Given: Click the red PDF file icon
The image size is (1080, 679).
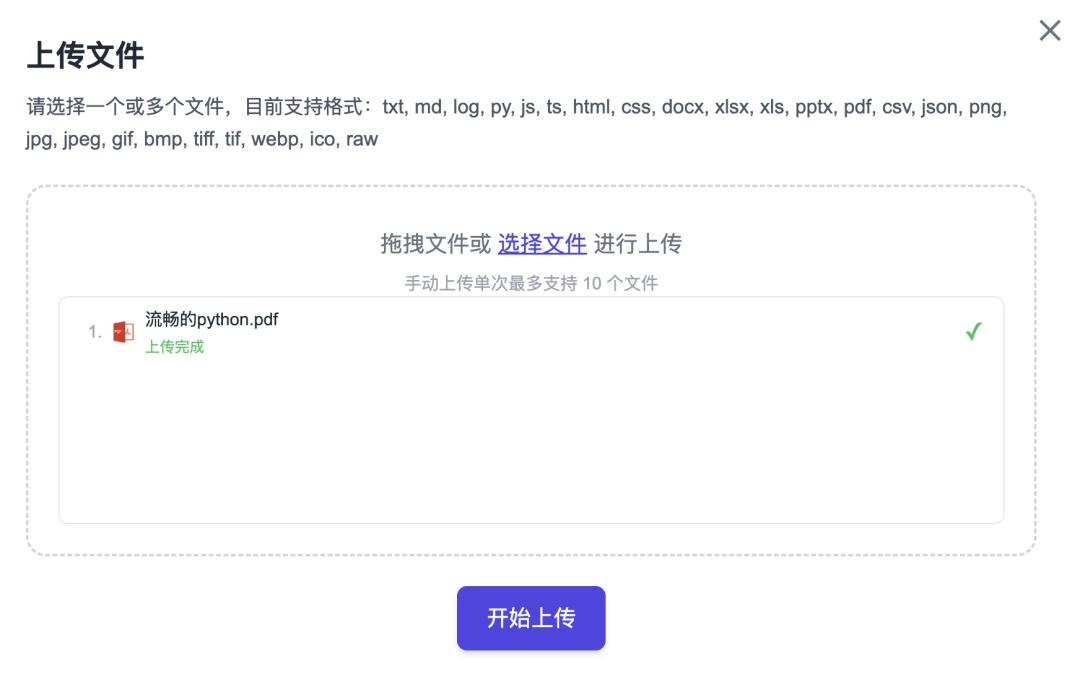Looking at the screenshot, I should point(123,332).
